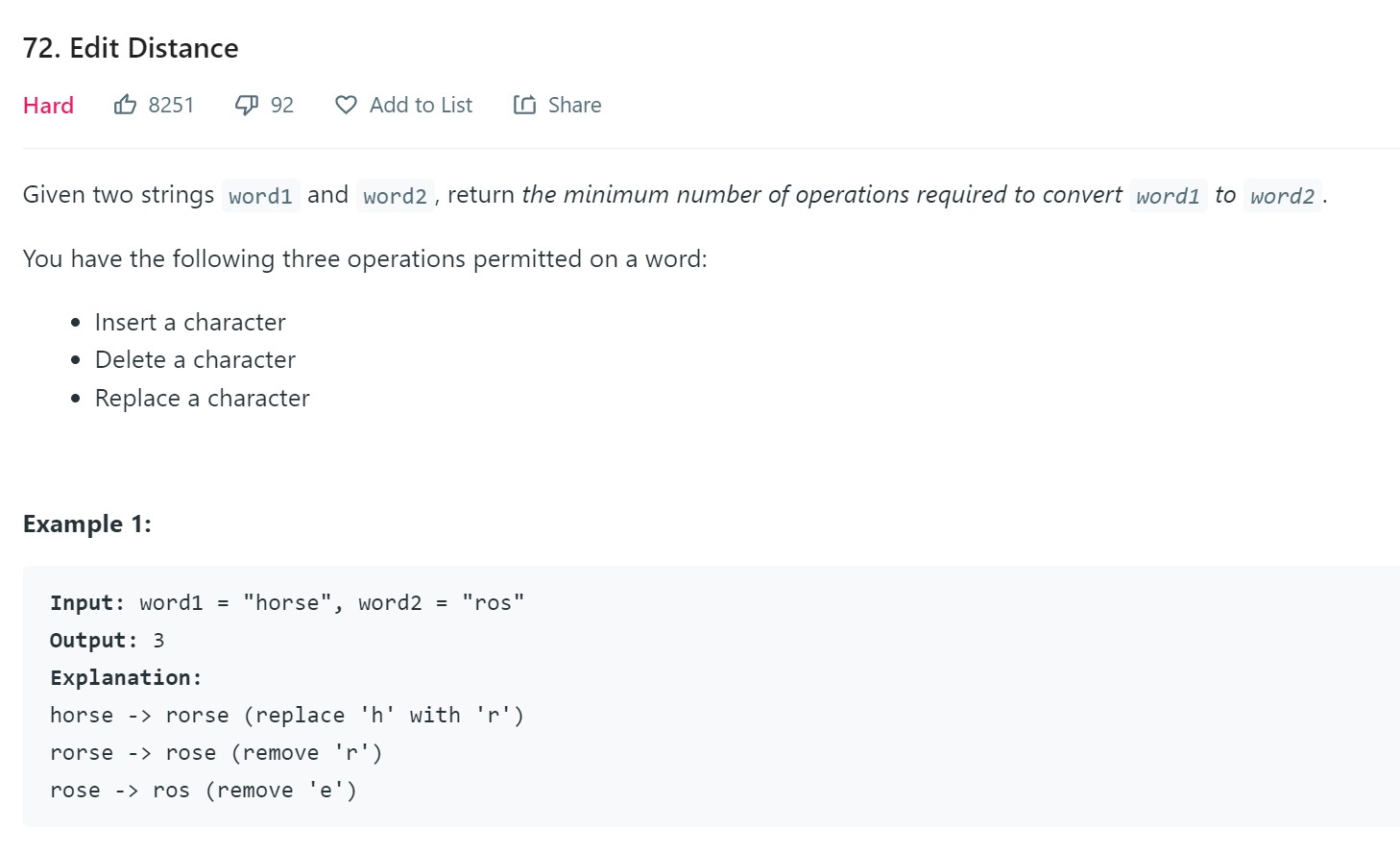
Task: Click the share arrow icon
Action: pos(524,105)
